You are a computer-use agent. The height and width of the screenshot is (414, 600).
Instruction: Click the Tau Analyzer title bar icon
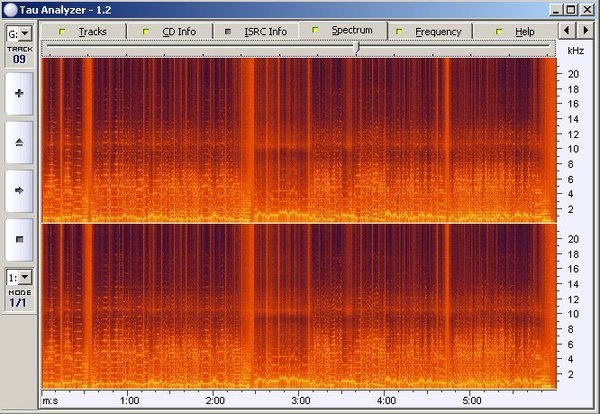click(10, 10)
